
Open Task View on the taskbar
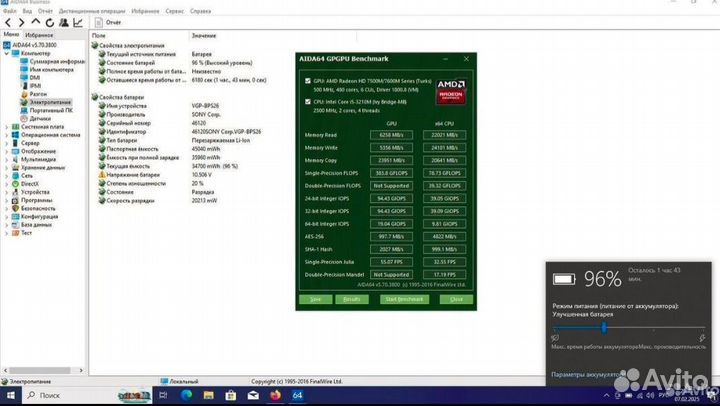[x=163, y=395]
